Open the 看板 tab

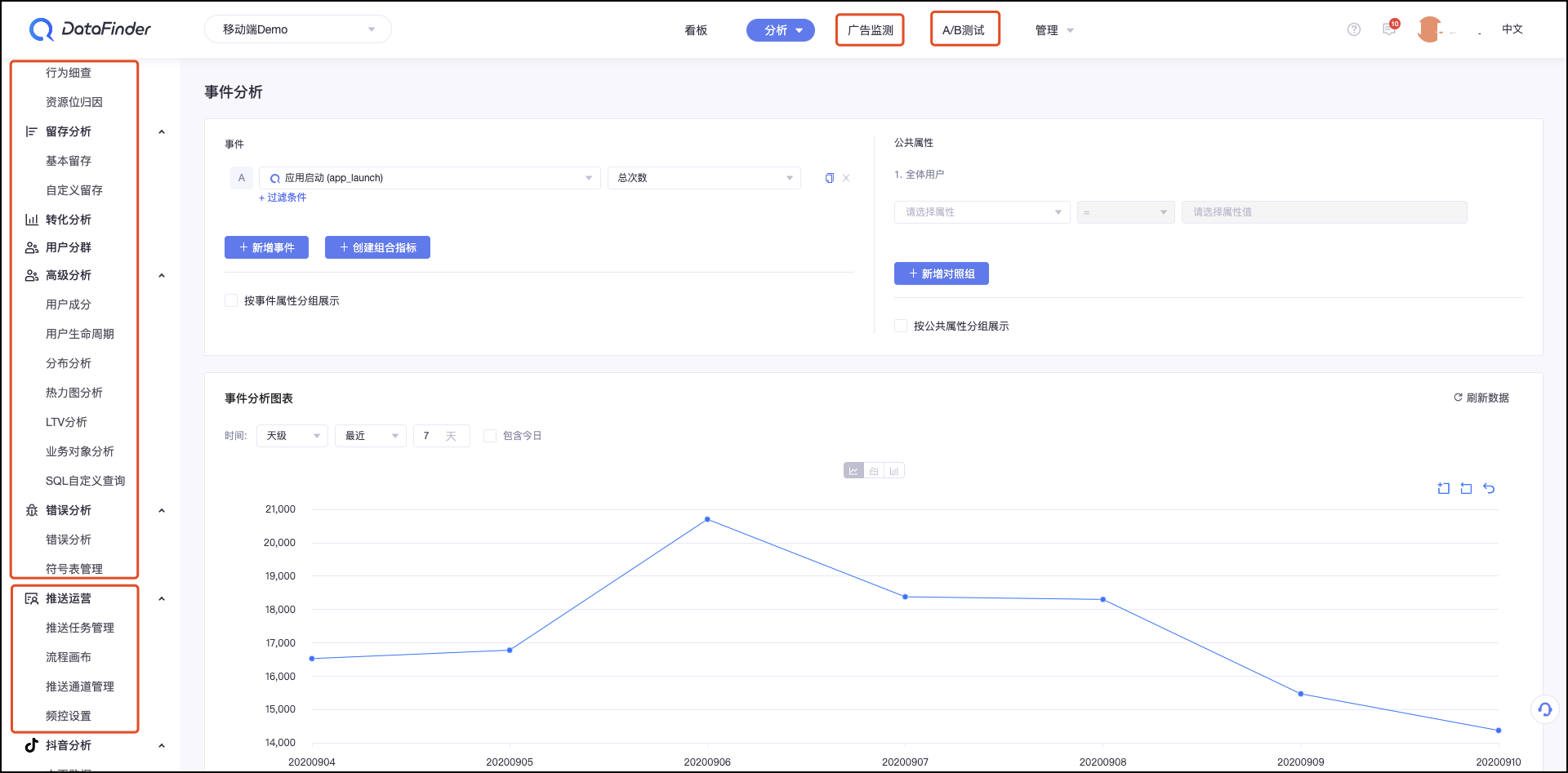pyautogui.click(x=696, y=30)
